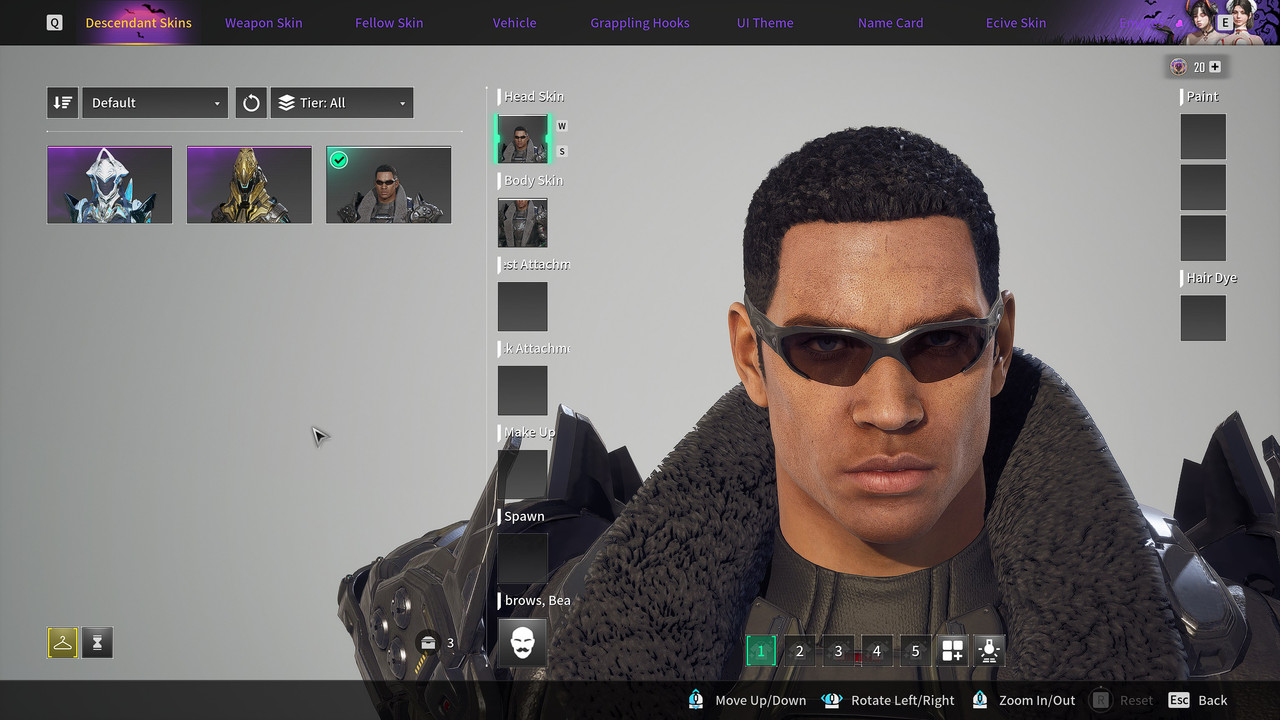This screenshot has height=720, width=1280.
Task: Select the sunglasses default skin thumbnail
Action: (388, 185)
